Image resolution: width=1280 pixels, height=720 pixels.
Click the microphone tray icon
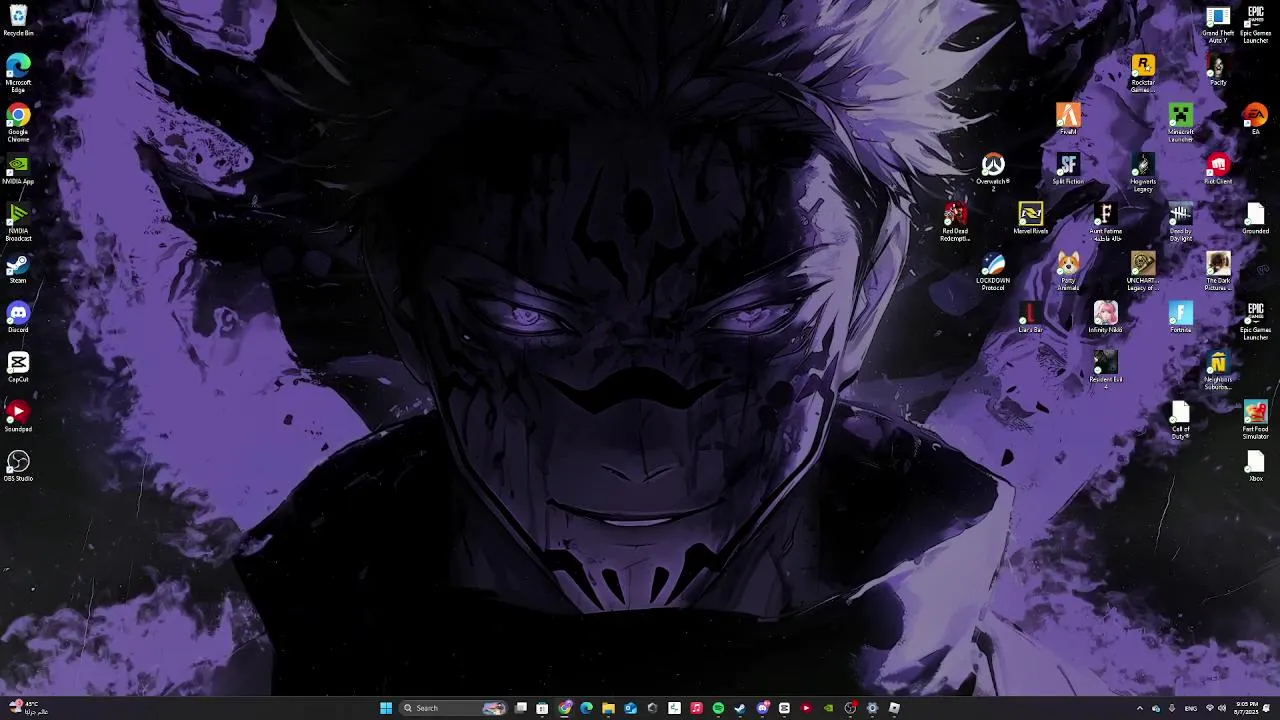pos(1172,708)
